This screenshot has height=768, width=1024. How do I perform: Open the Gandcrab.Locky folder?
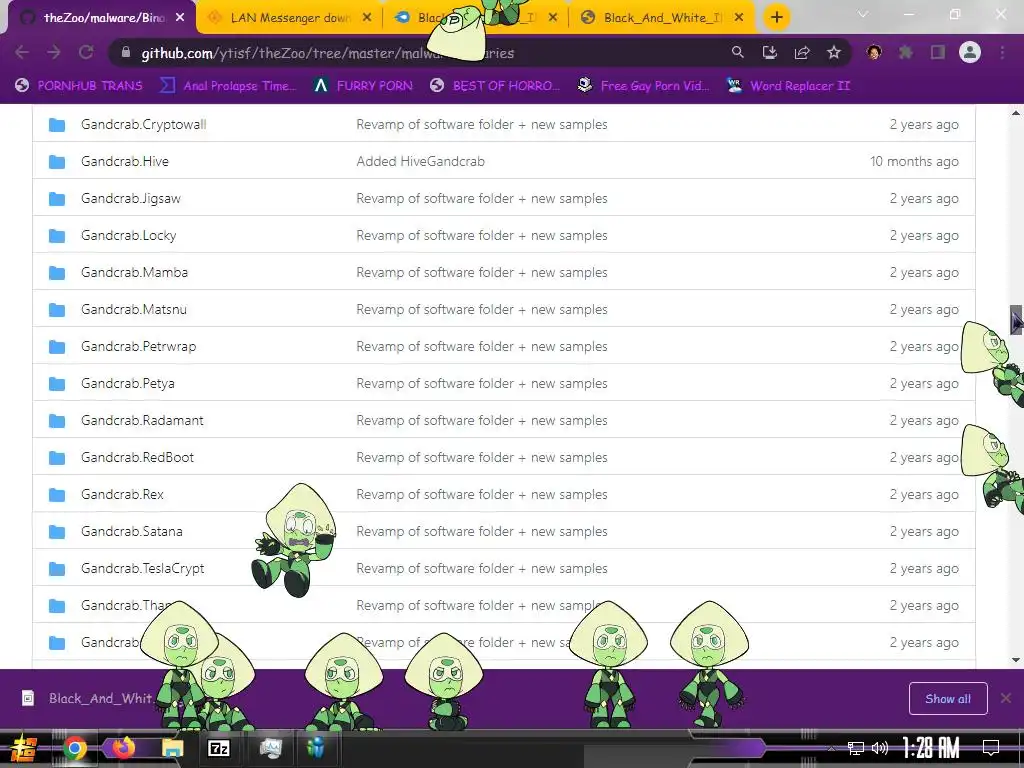[129, 235]
